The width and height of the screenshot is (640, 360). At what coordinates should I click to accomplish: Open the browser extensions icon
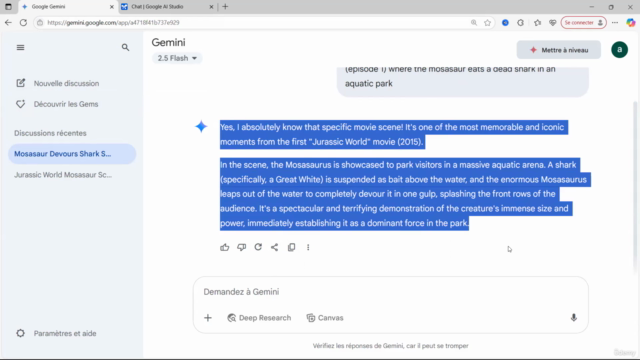point(520,22)
